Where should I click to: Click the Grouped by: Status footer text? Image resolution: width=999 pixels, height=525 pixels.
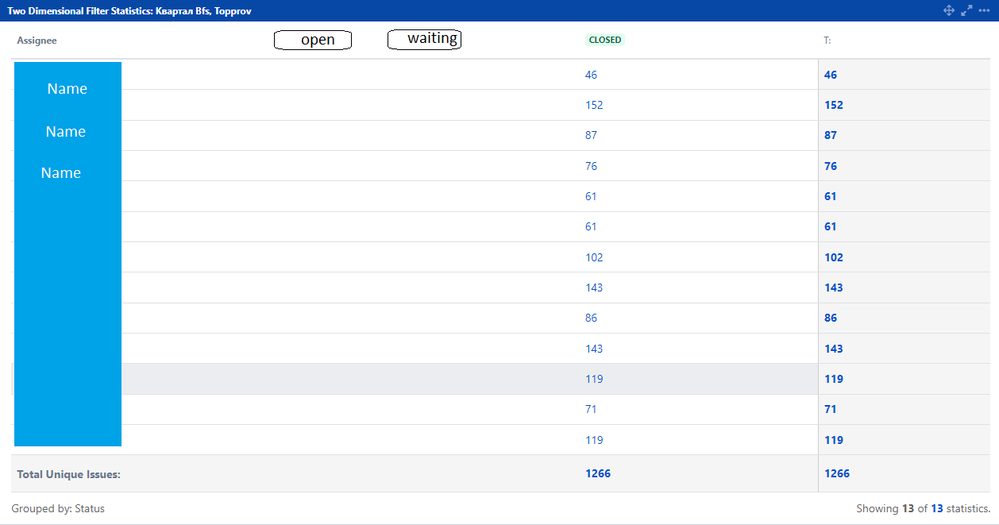click(x=58, y=508)
